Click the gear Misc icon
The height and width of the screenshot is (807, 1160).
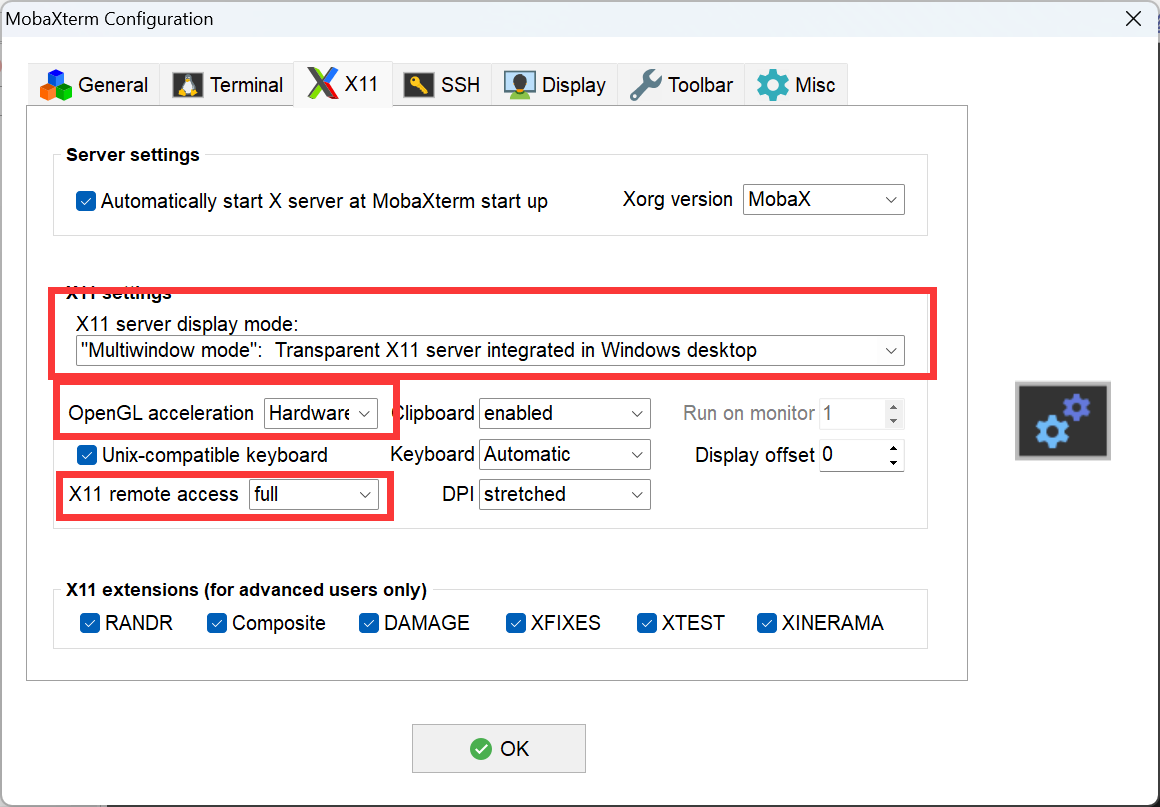[773, 85]
